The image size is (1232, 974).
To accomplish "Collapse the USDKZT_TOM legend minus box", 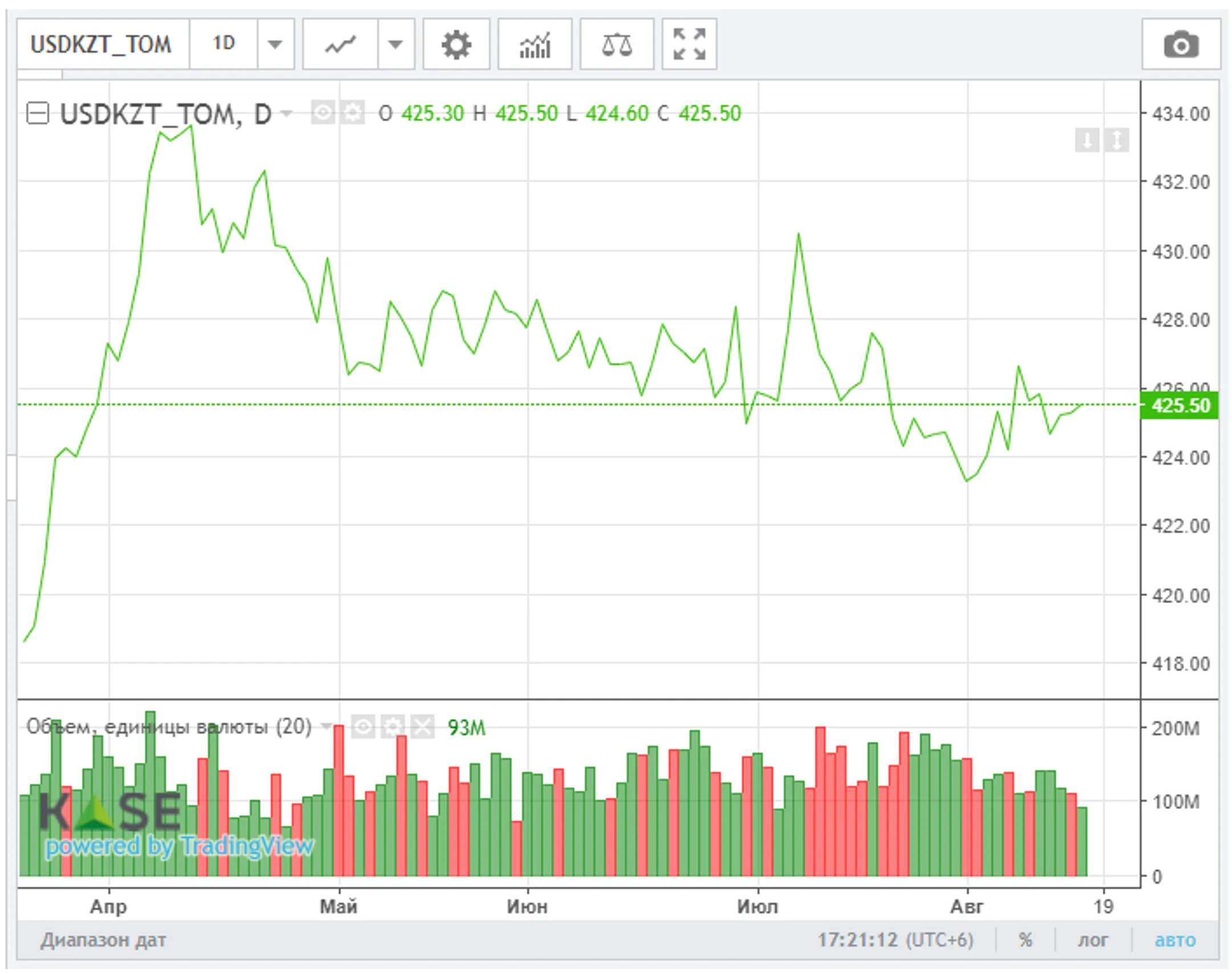I will click(38, 113).
